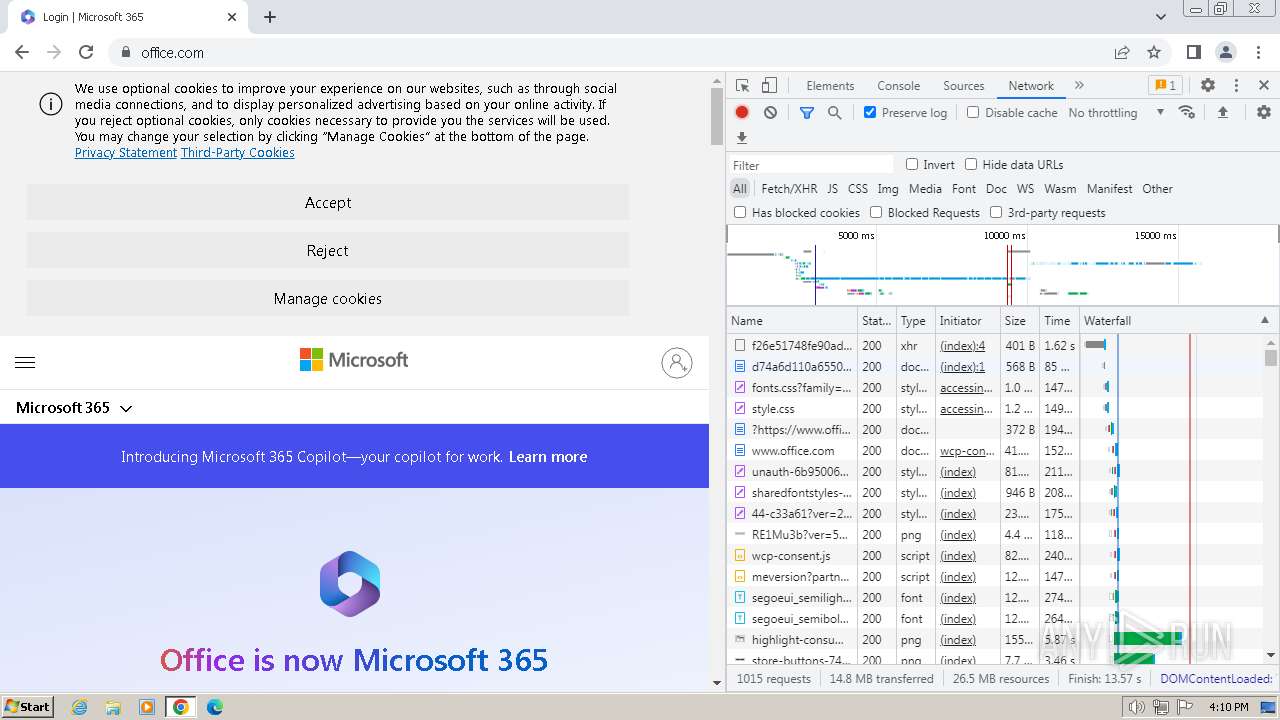The width and height of the screenshot is (1280, 720).
Task: Show more DevTools tabs chevron
Action: click(1079, 86)
